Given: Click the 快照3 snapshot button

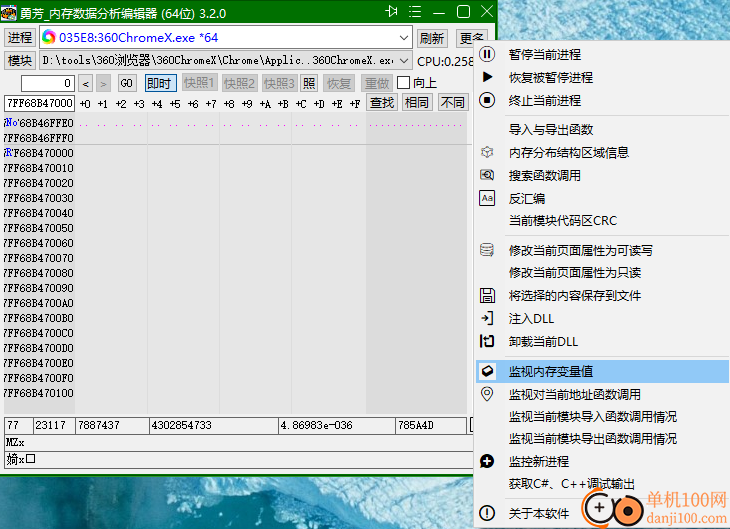Looking at the screenshot, I should [x=279, y=83].
